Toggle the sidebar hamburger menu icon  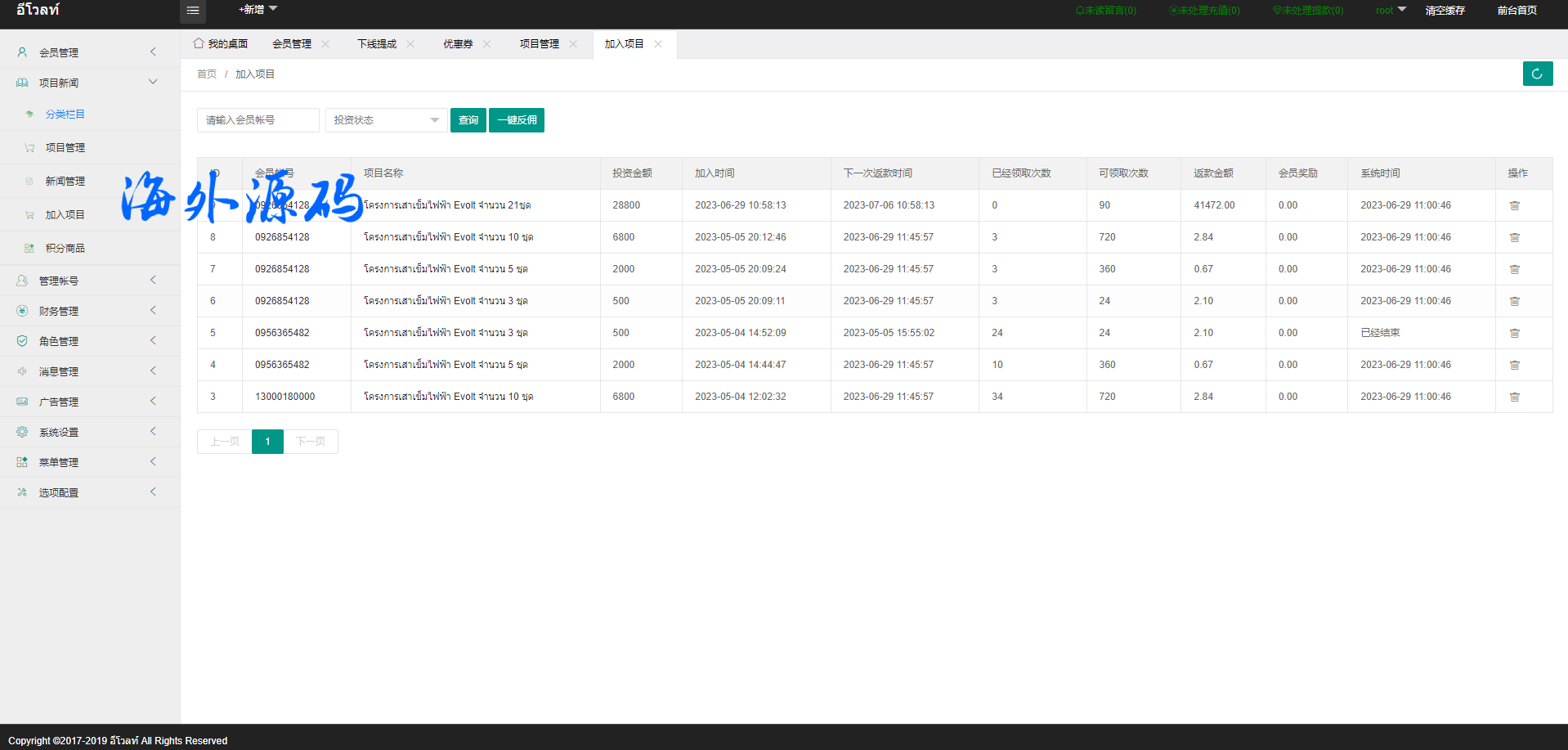click(193, 11)
